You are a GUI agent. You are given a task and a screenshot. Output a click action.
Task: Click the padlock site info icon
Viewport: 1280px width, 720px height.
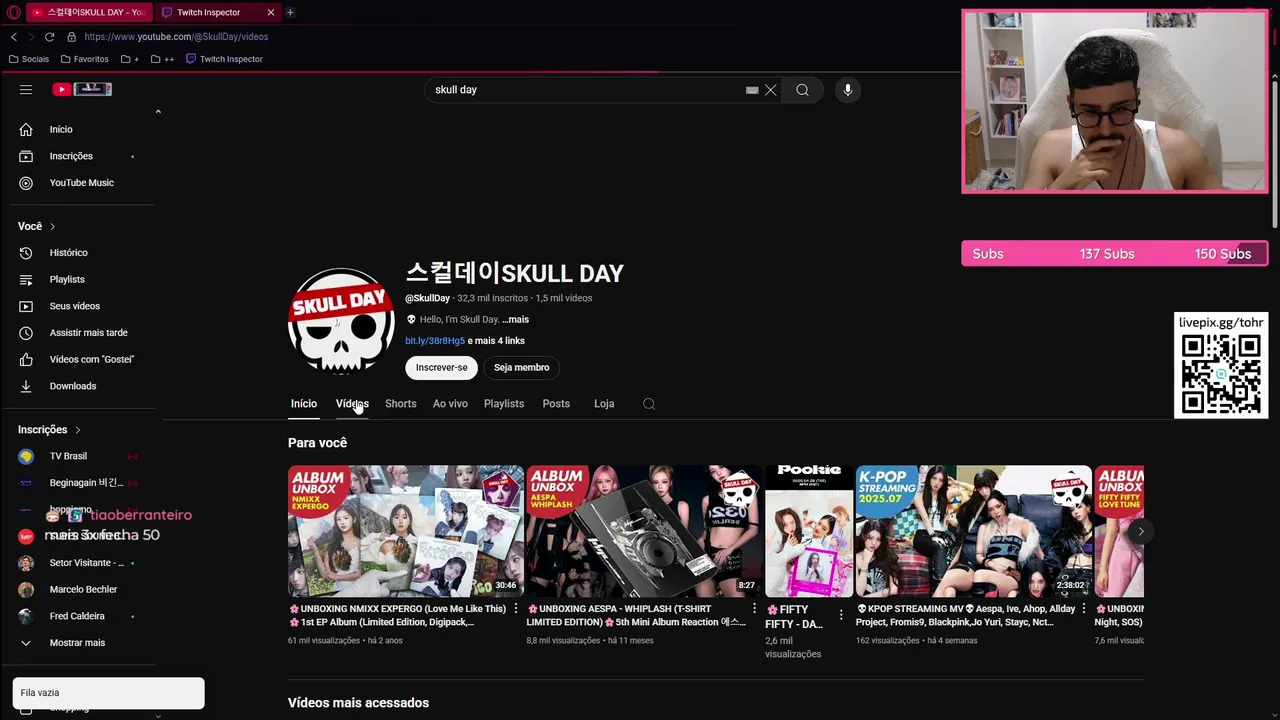click(71, 37)
